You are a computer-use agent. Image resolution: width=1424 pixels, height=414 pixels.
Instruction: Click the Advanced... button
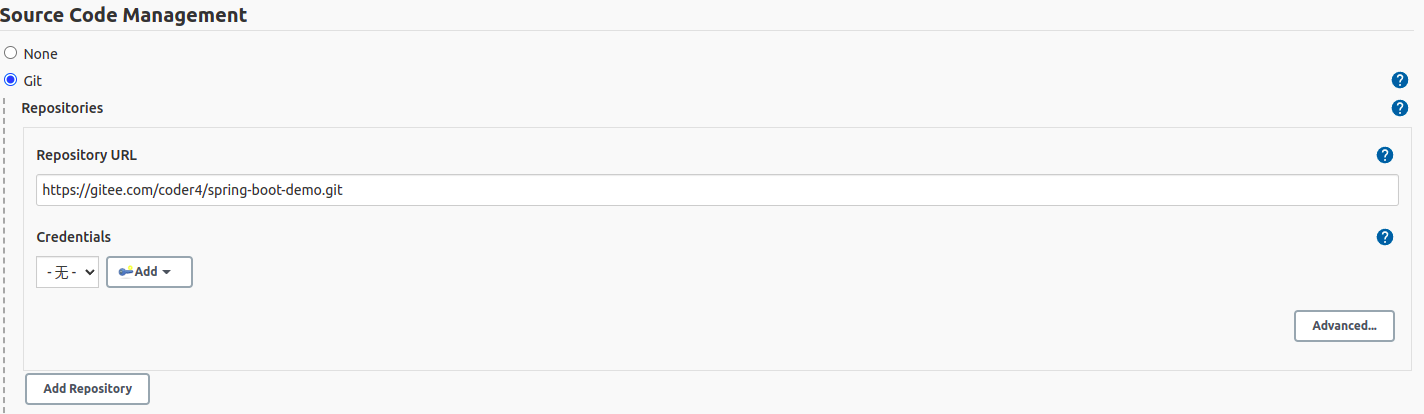tap(1344, 326)
